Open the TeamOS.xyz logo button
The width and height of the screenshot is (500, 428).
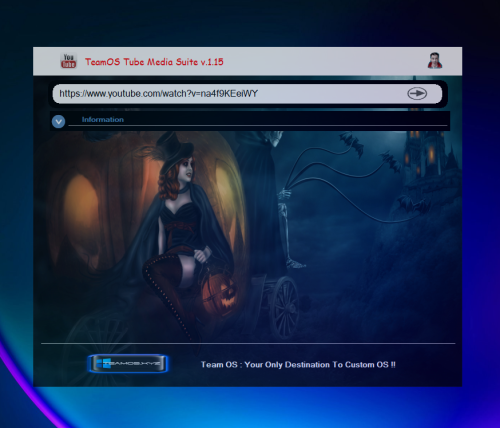[128, 364]
